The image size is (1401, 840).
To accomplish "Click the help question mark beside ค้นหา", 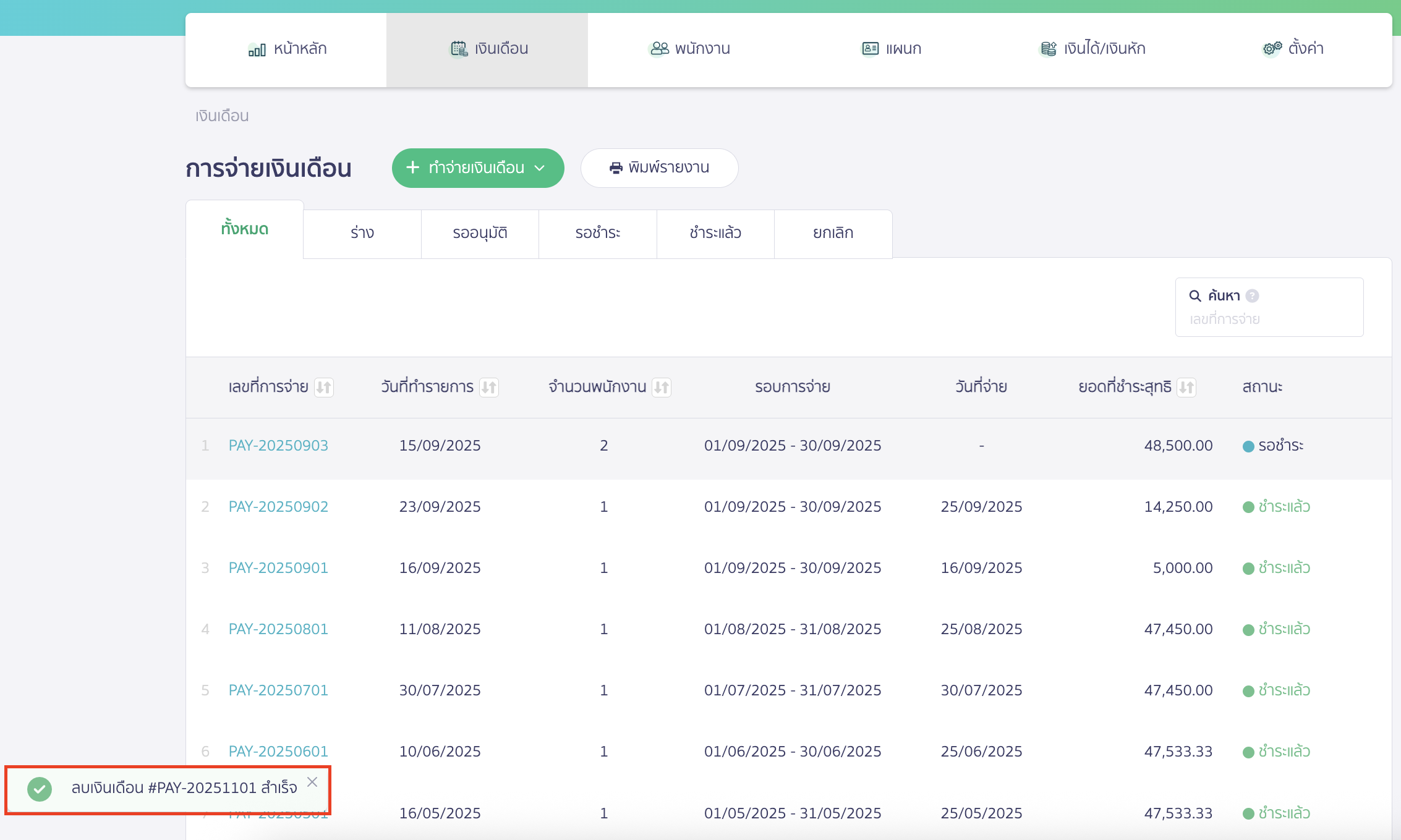I will [1252, 296].
